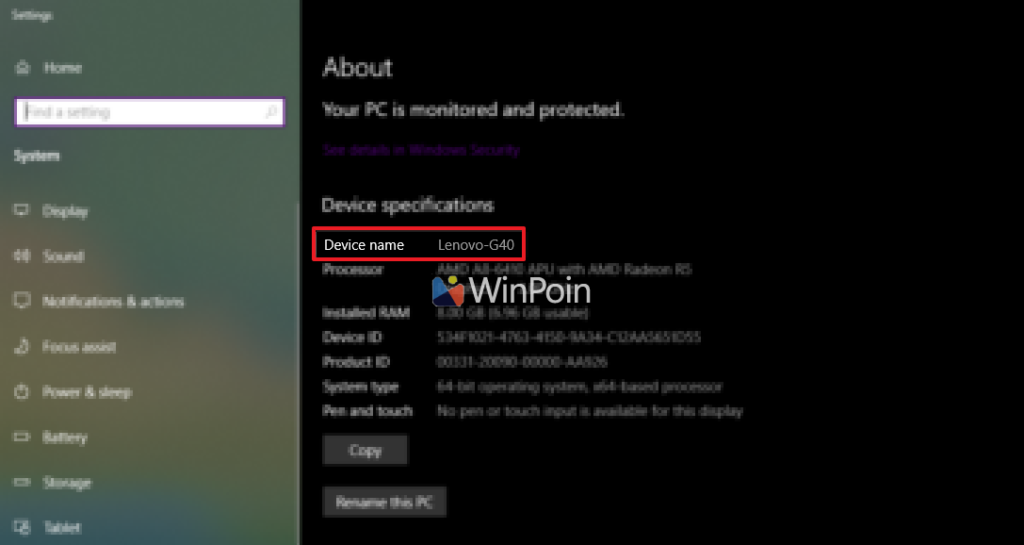Click the Home icon in the sidebar
The image size is (1024, 545).
22,68
